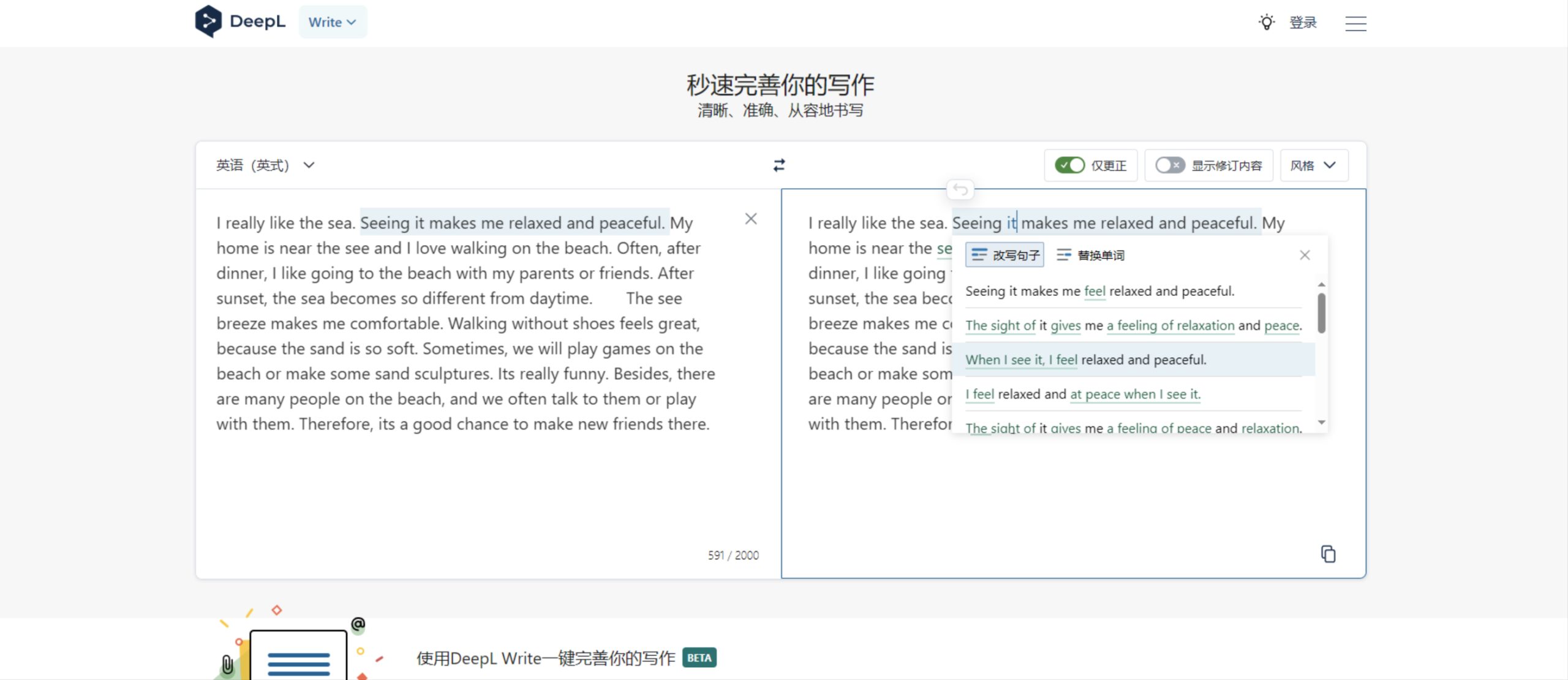Image resolution: width=1568 pixels, height=680 pixels.
Task: Select the 改写句子 tab
Action: click(1005, 255)
